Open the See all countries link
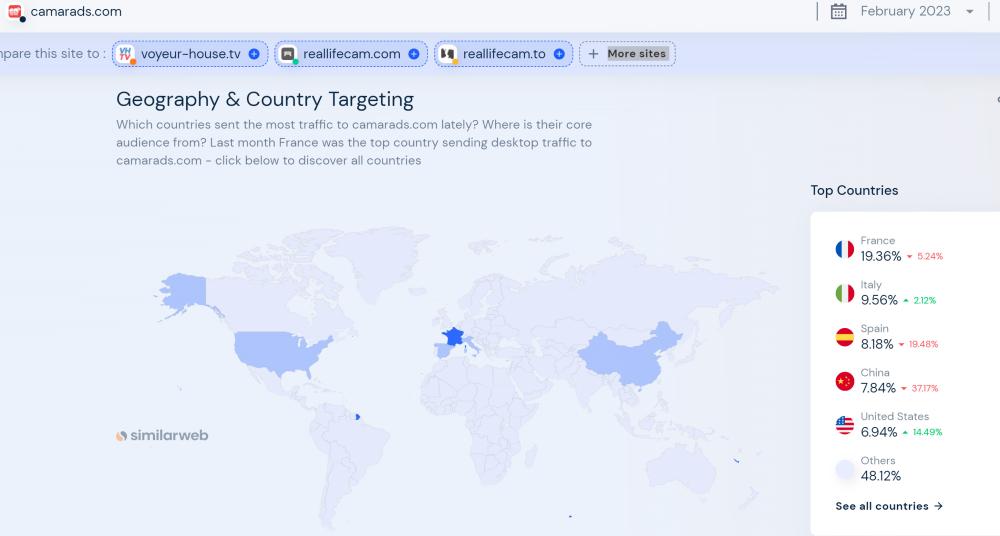The height and width of the screenshot is (536, 1000). click(889, 506)
